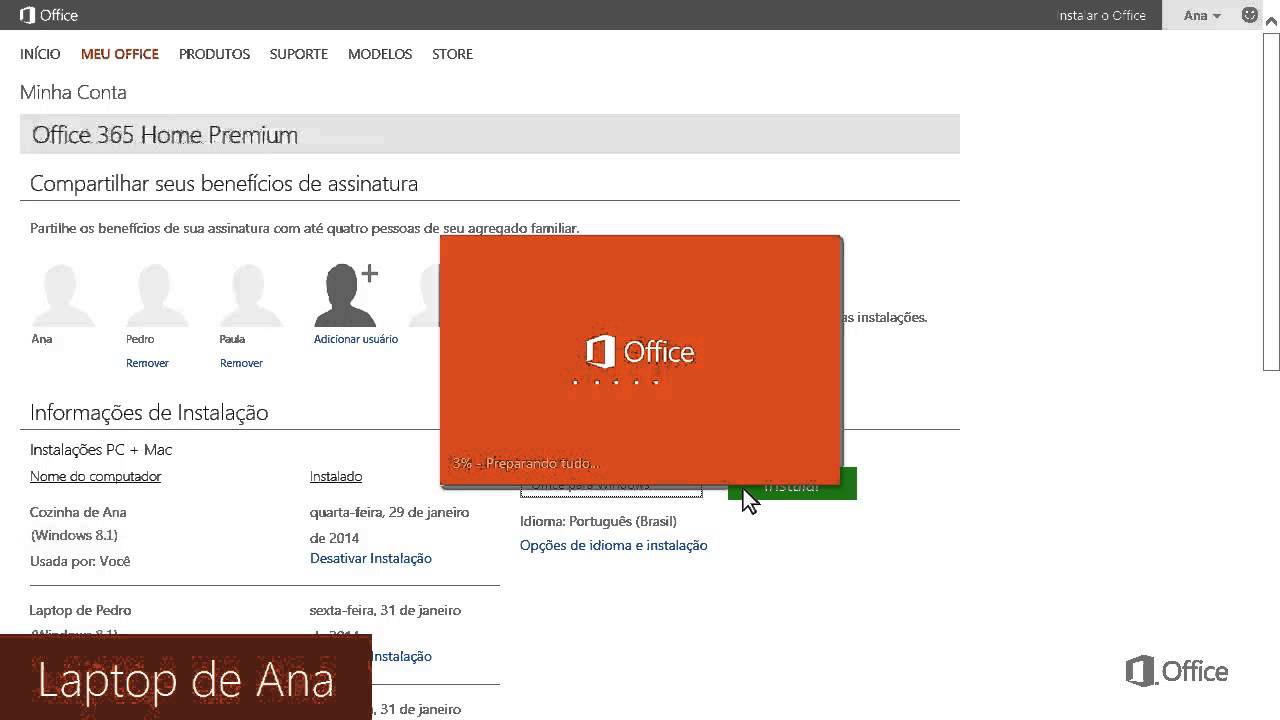Viewport: 1280px width, 720px height.
Task: Click Ana's user avatar
Action: pyautogui.click(x=63, y=295)
